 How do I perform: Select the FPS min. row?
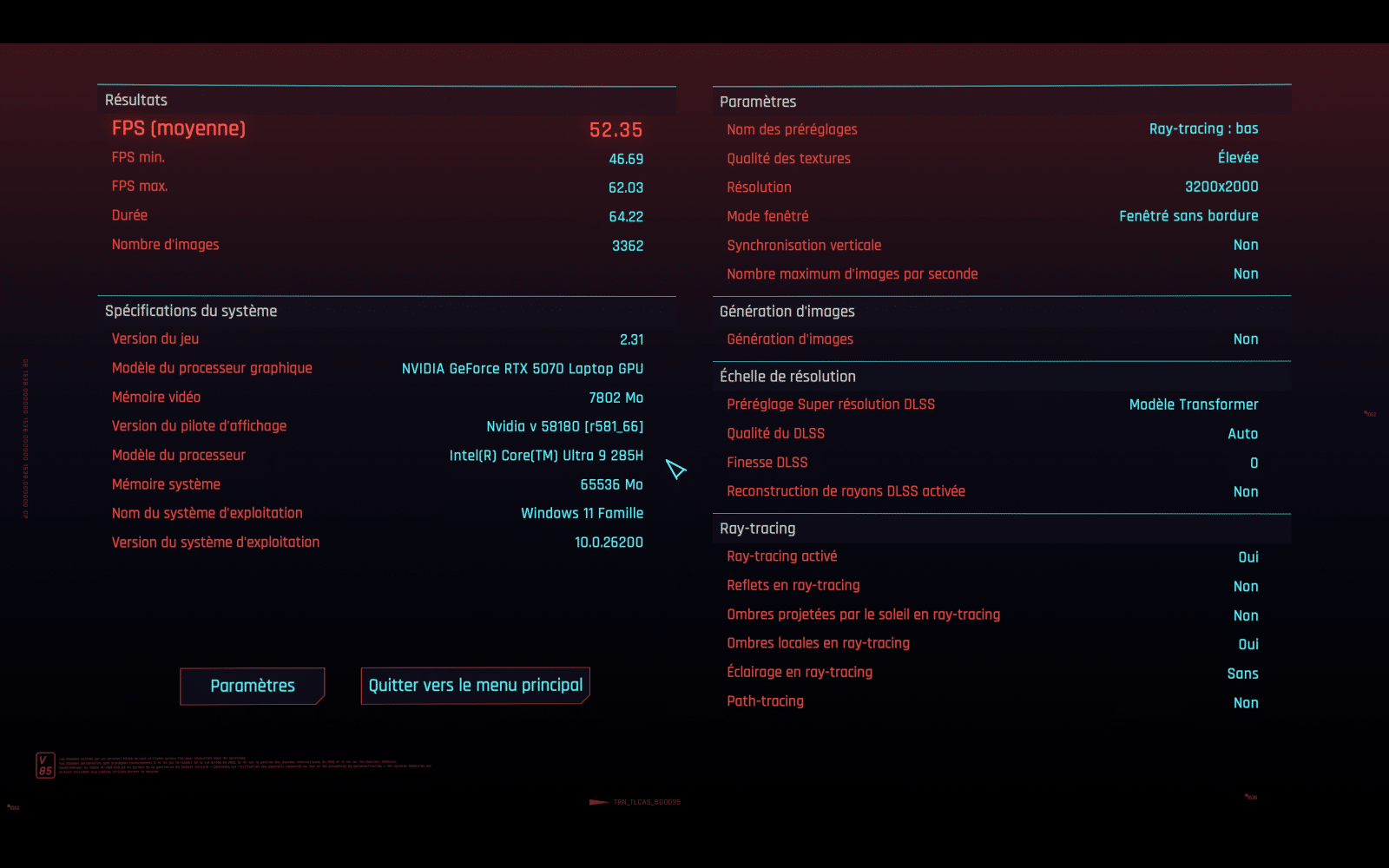tap(378, 158)
